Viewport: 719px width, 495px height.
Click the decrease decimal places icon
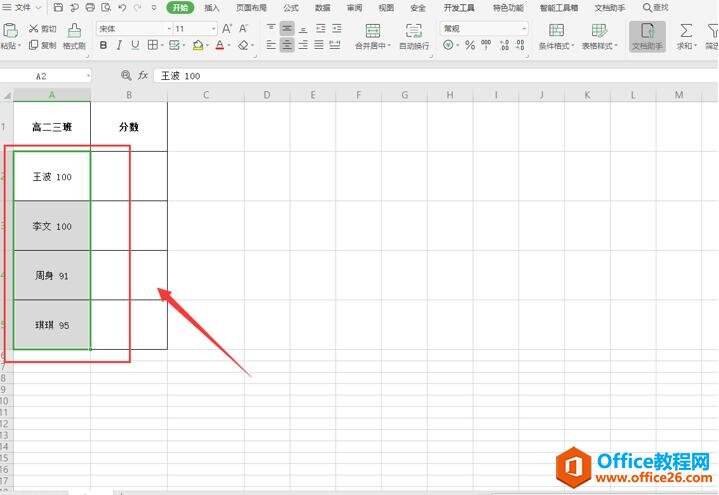click(x=520, y=45)
